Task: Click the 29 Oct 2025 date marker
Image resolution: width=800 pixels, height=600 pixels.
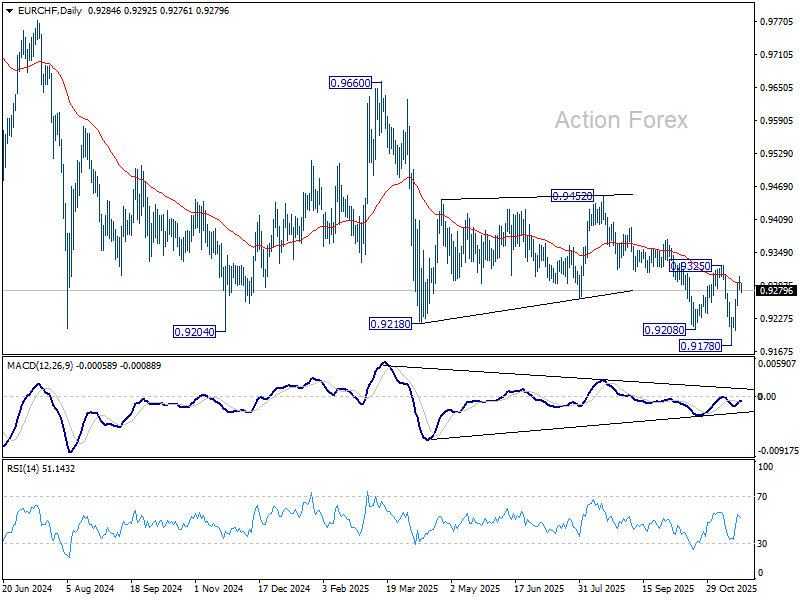Action: (731, 588)
